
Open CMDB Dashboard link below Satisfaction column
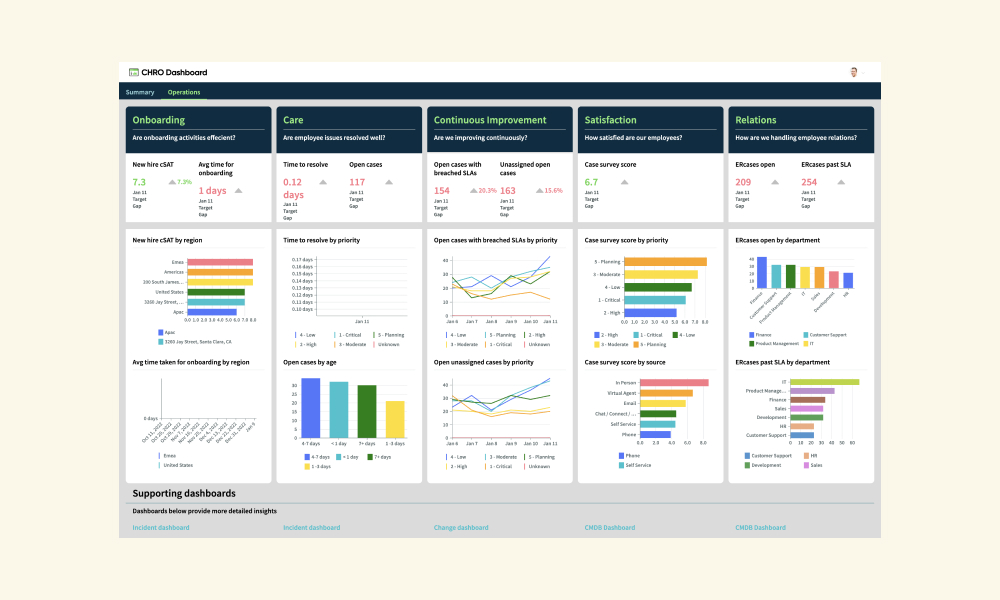tap(610, 528)
